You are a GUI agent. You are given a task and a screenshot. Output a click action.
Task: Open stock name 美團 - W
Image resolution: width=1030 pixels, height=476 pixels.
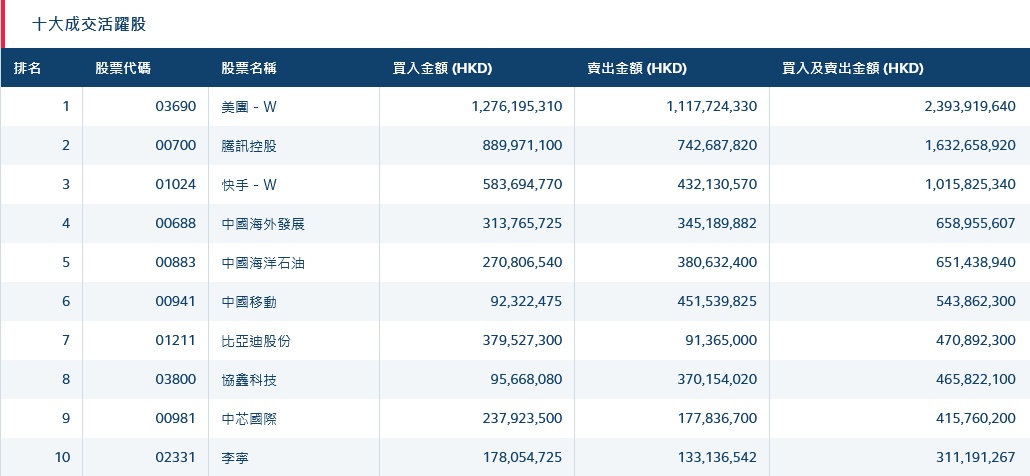click(250, 107)
